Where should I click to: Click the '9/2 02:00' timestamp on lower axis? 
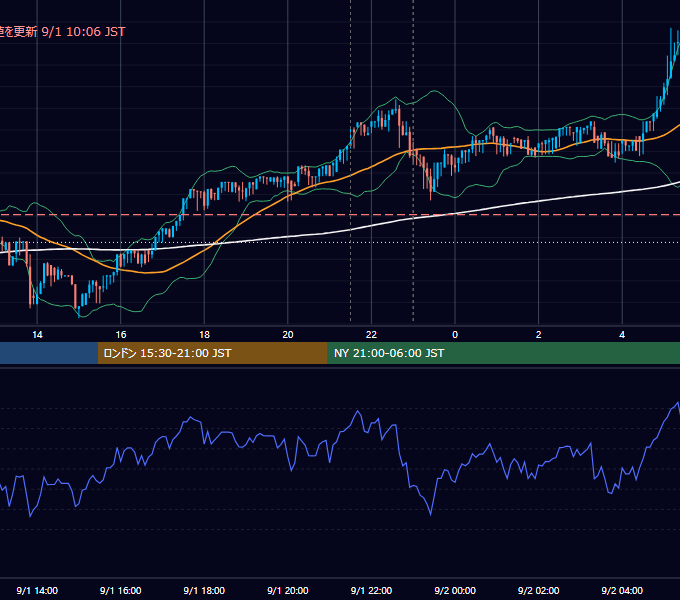pos(538,590)
